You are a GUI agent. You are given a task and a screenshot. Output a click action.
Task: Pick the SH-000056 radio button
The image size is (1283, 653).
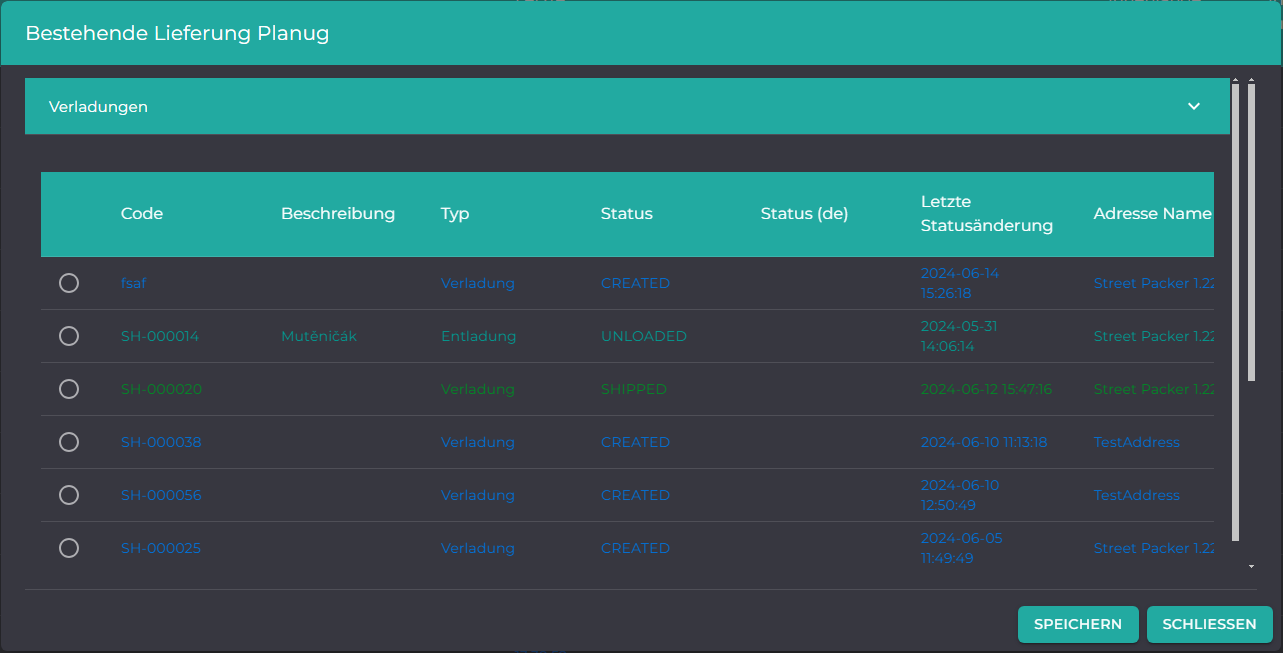[x=69, y=495]
